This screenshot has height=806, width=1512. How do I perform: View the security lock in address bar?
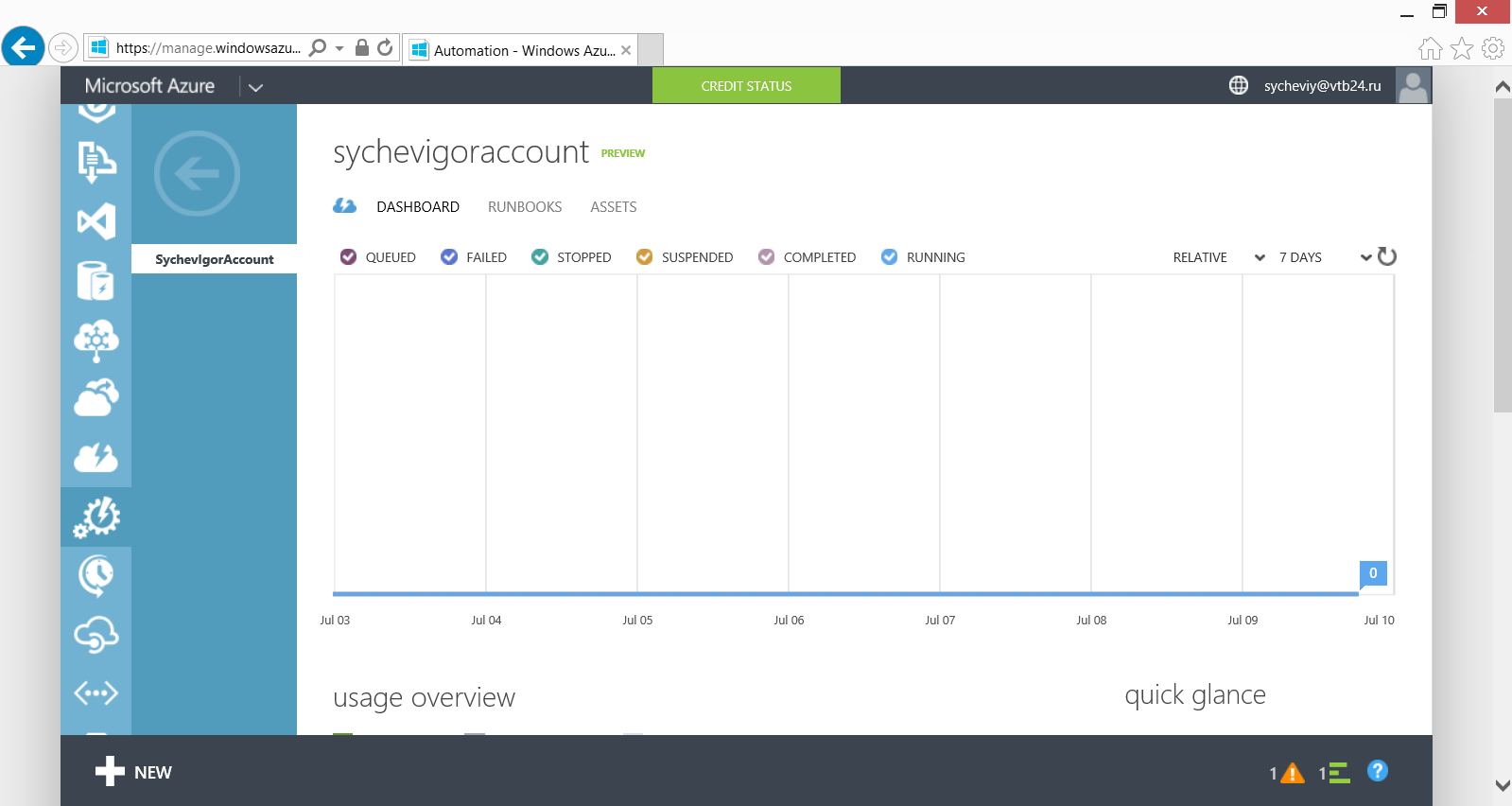coord(361,47)
